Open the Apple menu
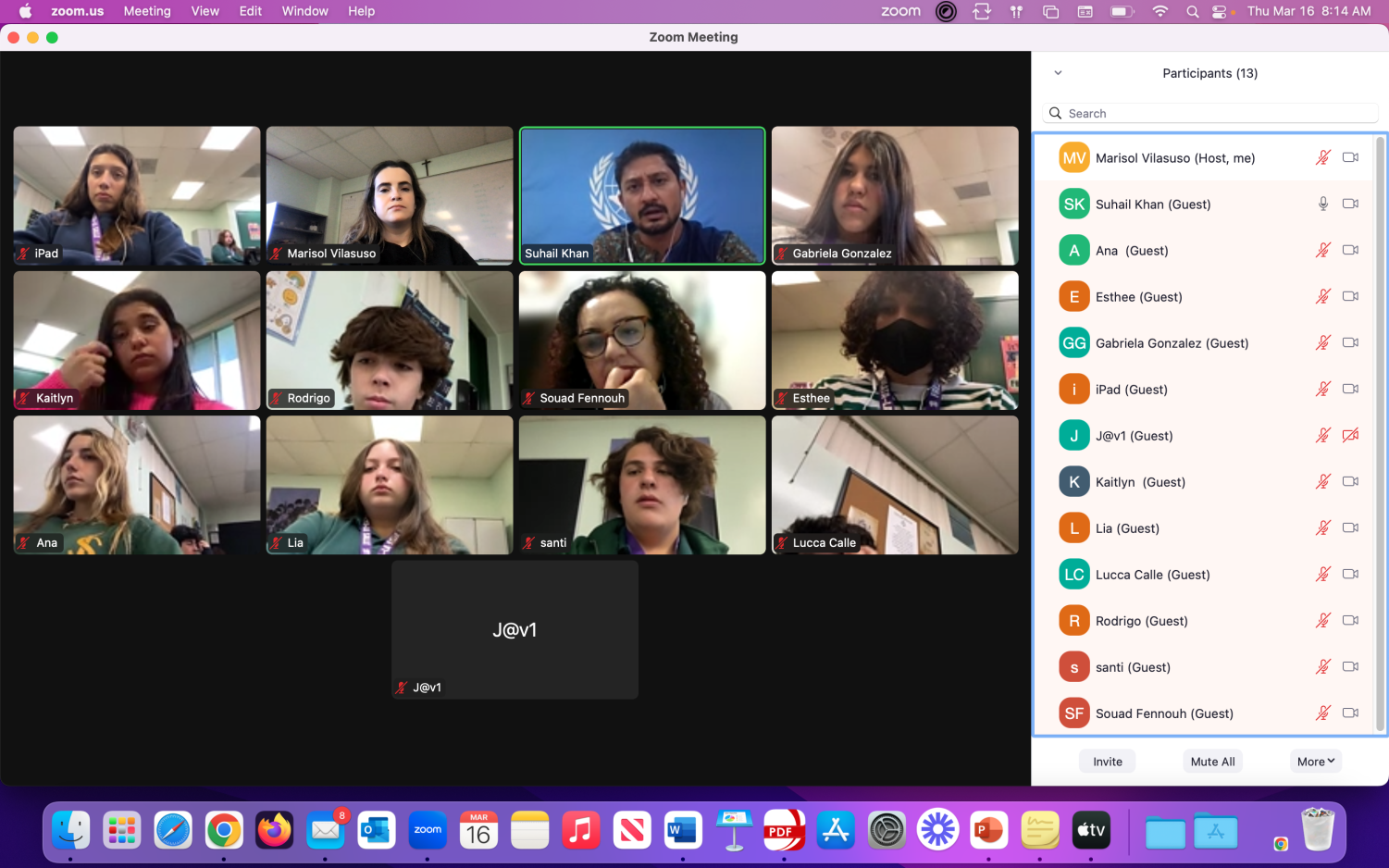Viewport: 1389px width, 868px height. [x=25, y=11]
